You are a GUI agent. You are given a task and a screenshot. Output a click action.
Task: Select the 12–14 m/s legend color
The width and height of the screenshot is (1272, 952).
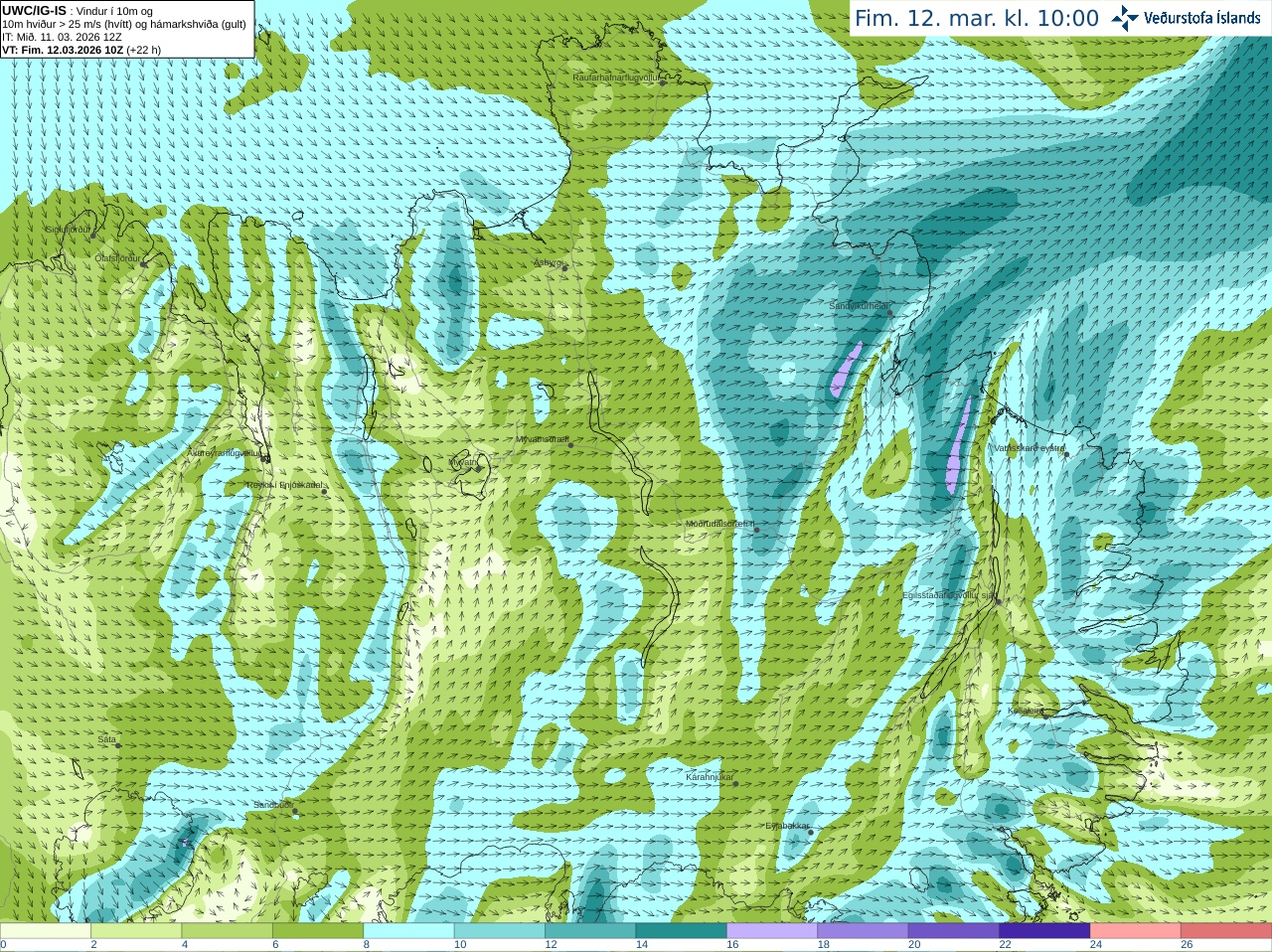[590, 931]
